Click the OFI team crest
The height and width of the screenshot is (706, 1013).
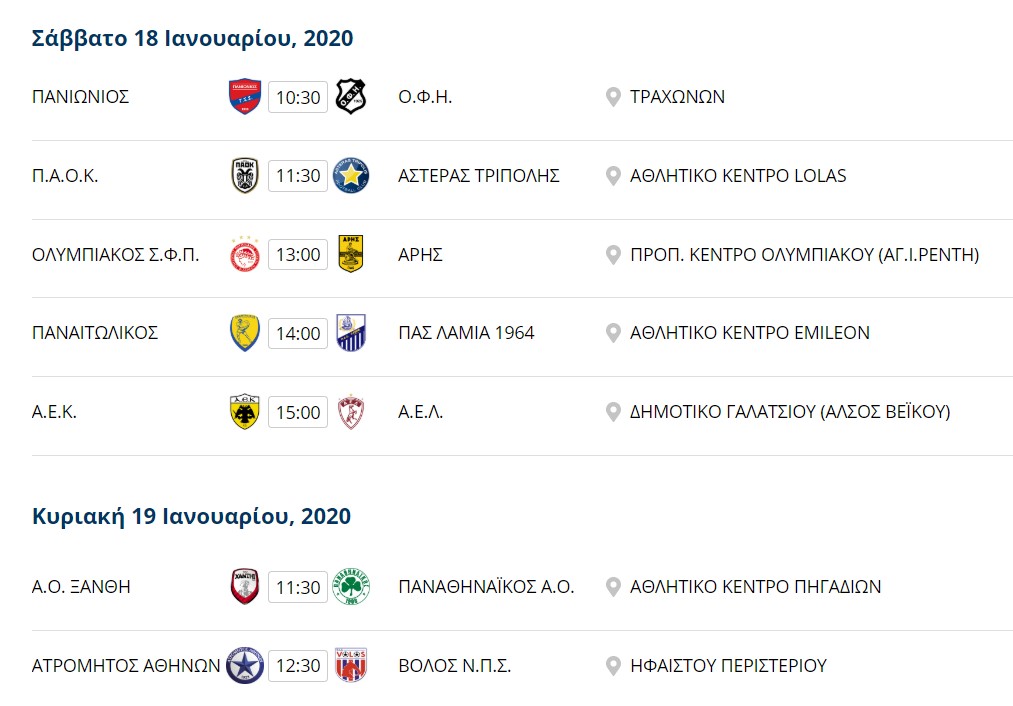351,97
